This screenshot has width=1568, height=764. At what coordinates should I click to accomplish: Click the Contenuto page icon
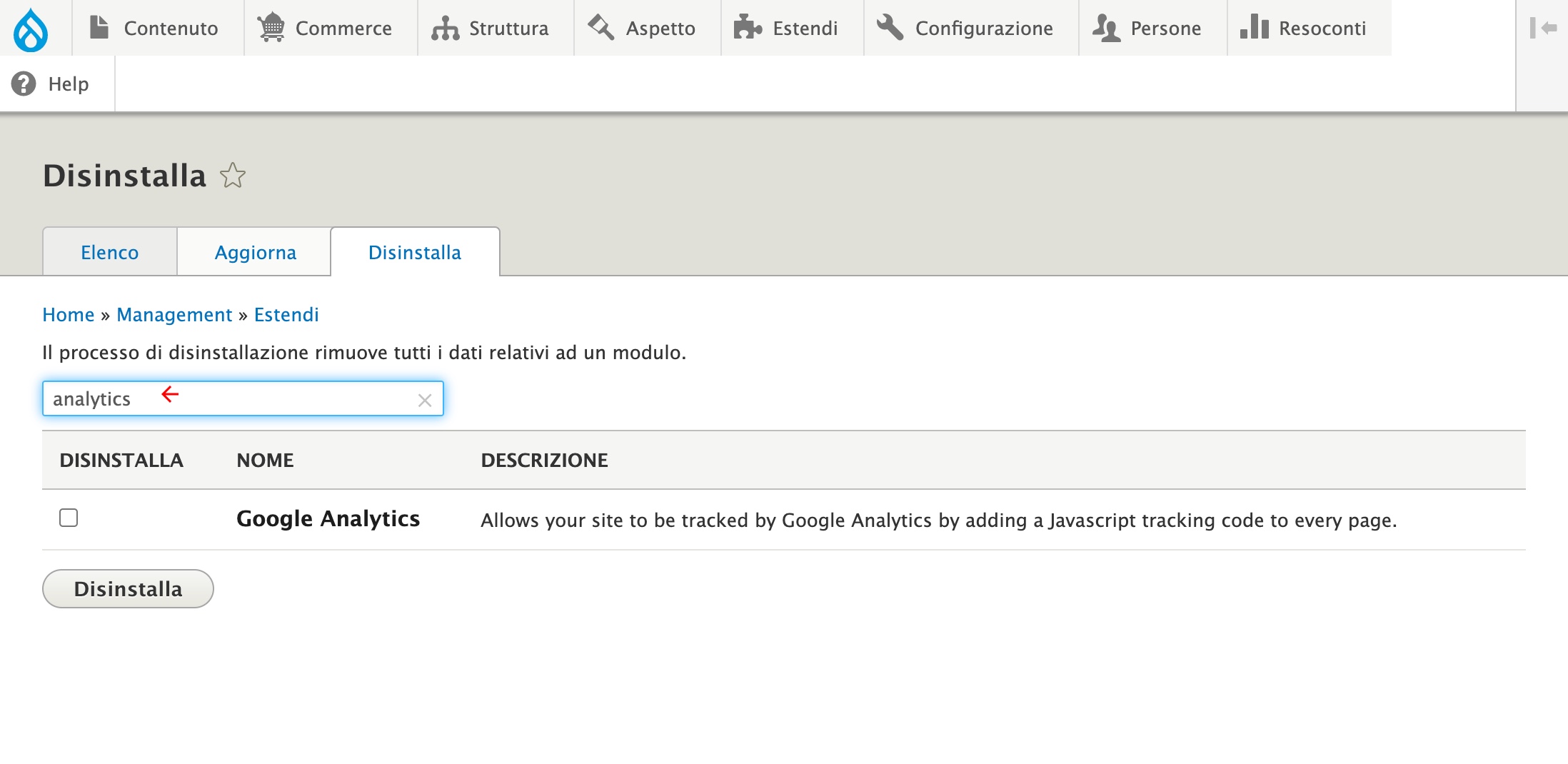point(99,28)
